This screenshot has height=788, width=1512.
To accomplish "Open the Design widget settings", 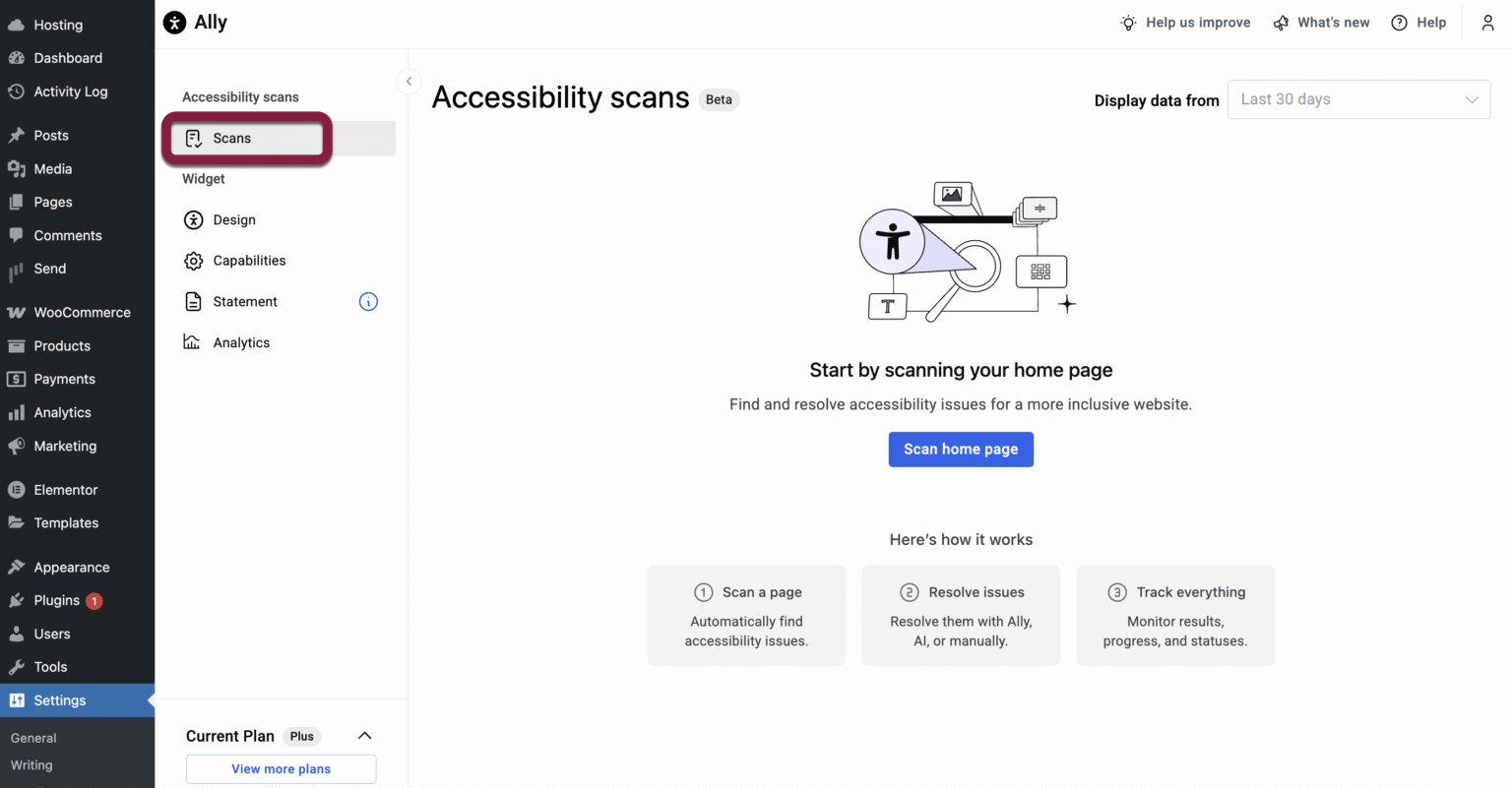I will point(194,219).
